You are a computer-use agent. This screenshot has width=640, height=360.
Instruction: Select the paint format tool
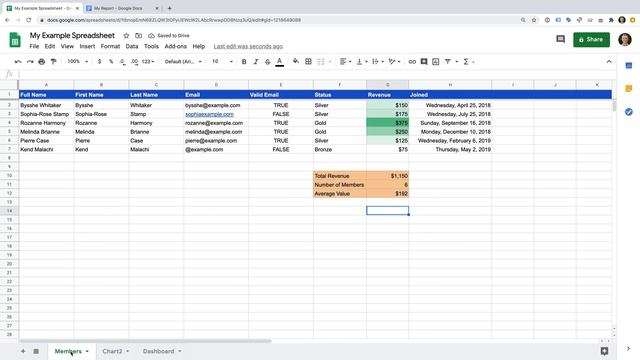click(x=53, y=62)
